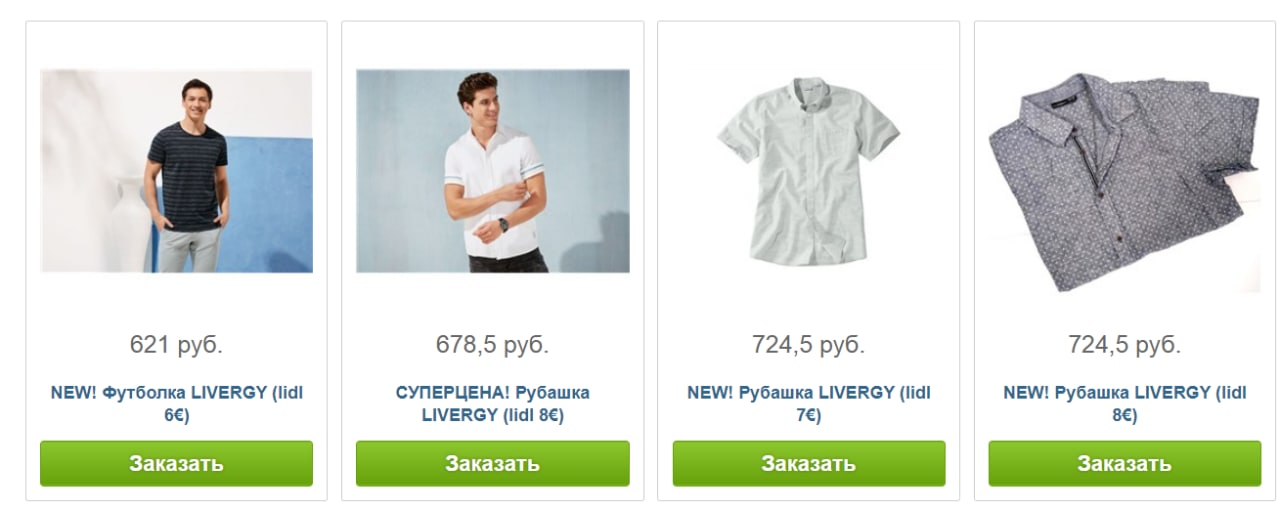Open link СУПЕРЦЕНА! Рубашка LIVERGY (lidl 8€)

click(493, 404)
